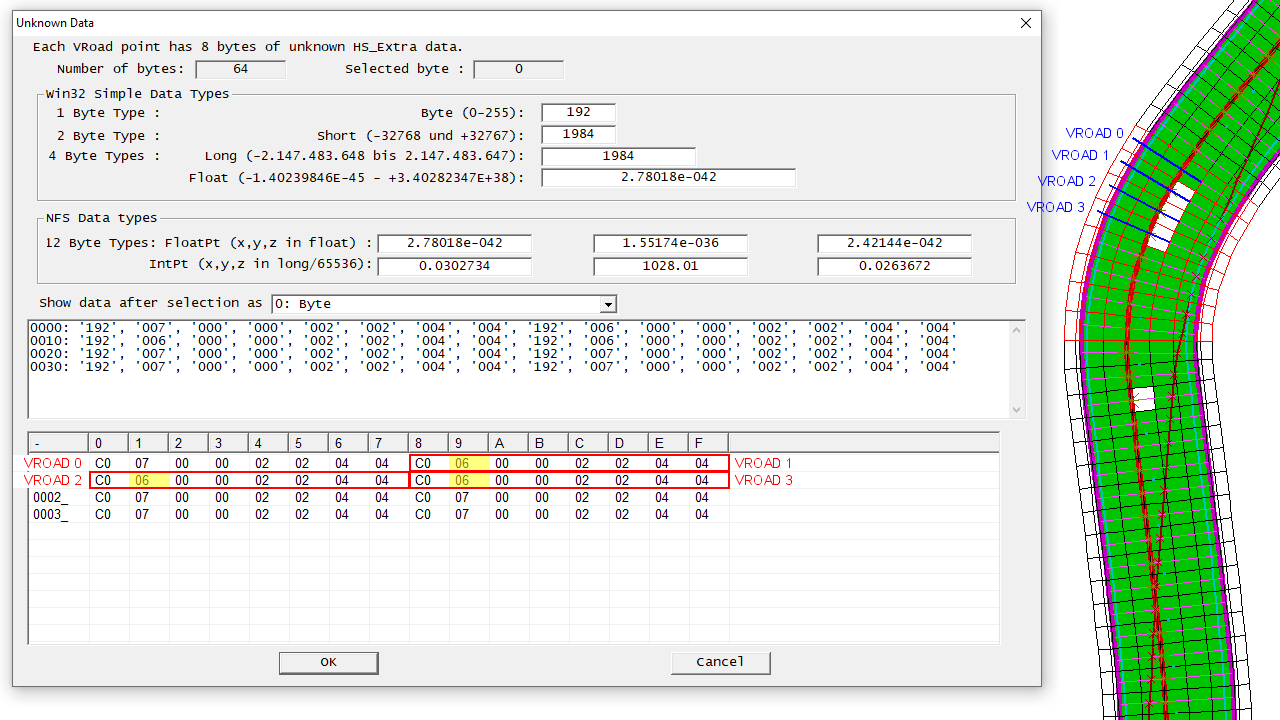This screenshot has height=720, width=1280.
Task: Click the lower white block on the track map
Action: 1144,399
